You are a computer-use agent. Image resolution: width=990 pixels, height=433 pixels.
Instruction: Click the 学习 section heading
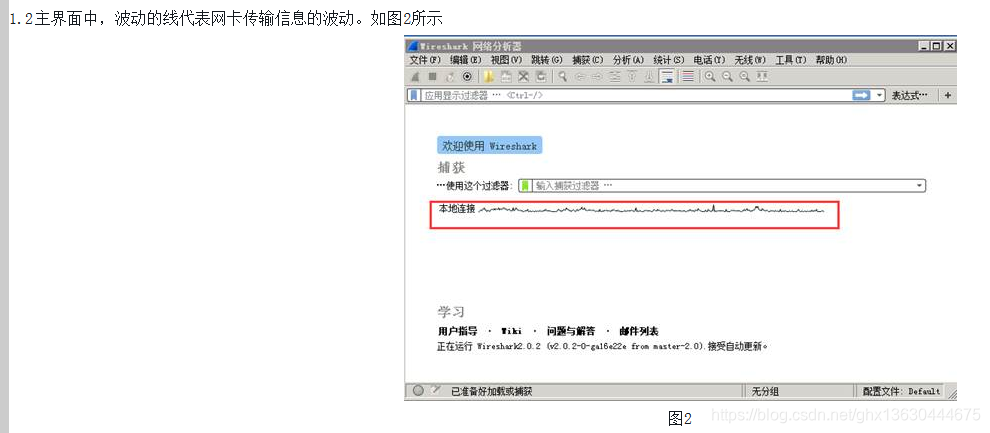pos(451,312)
